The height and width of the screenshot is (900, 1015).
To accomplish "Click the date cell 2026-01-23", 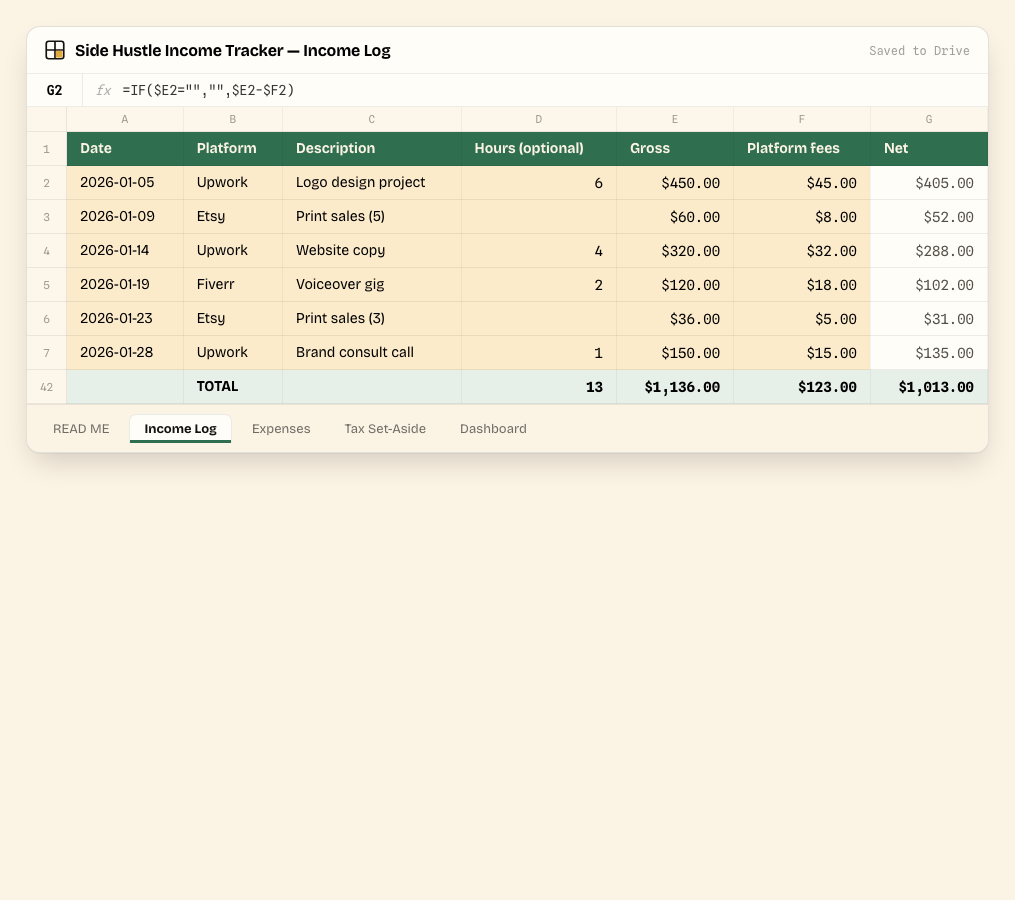I will point(125,319).
